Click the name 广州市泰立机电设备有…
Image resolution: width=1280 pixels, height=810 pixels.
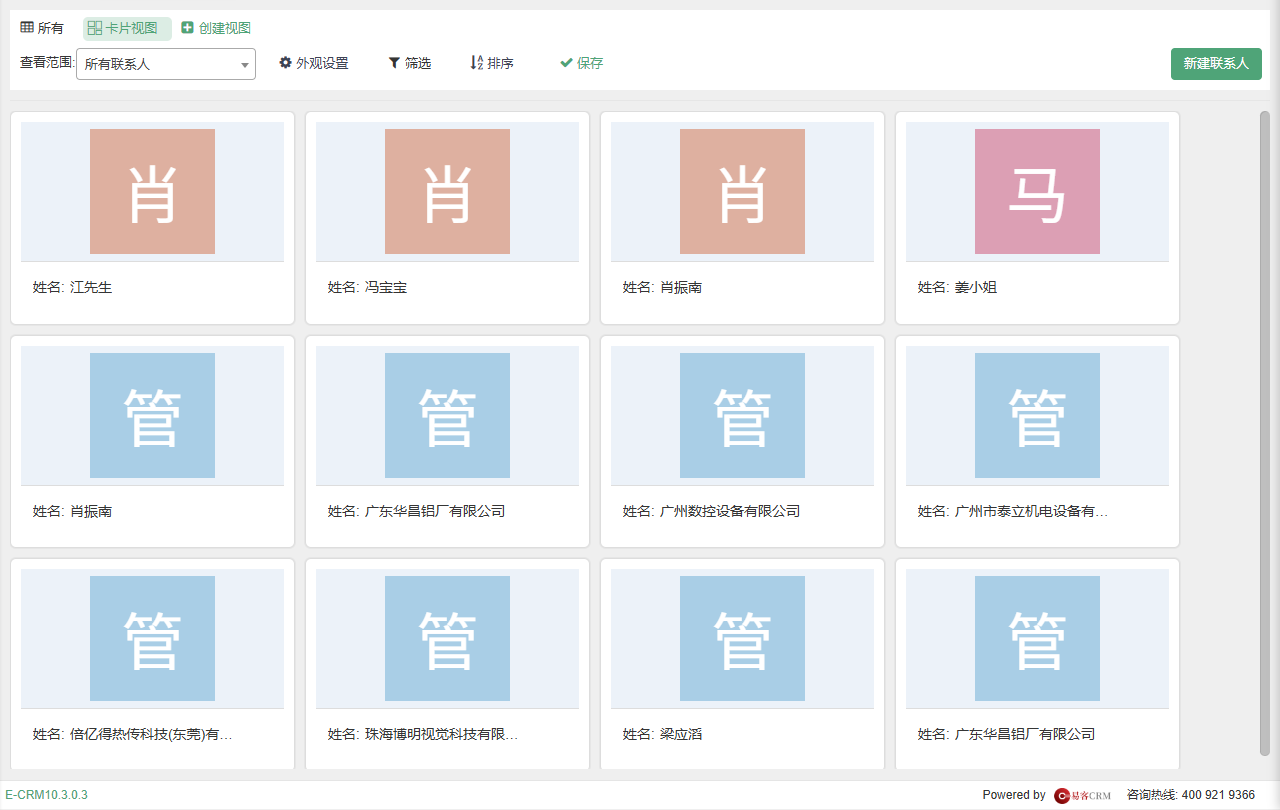[x=1031, y=511]
